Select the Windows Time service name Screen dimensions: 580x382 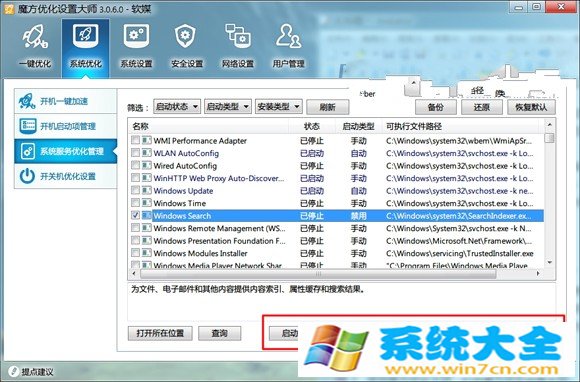179,203
